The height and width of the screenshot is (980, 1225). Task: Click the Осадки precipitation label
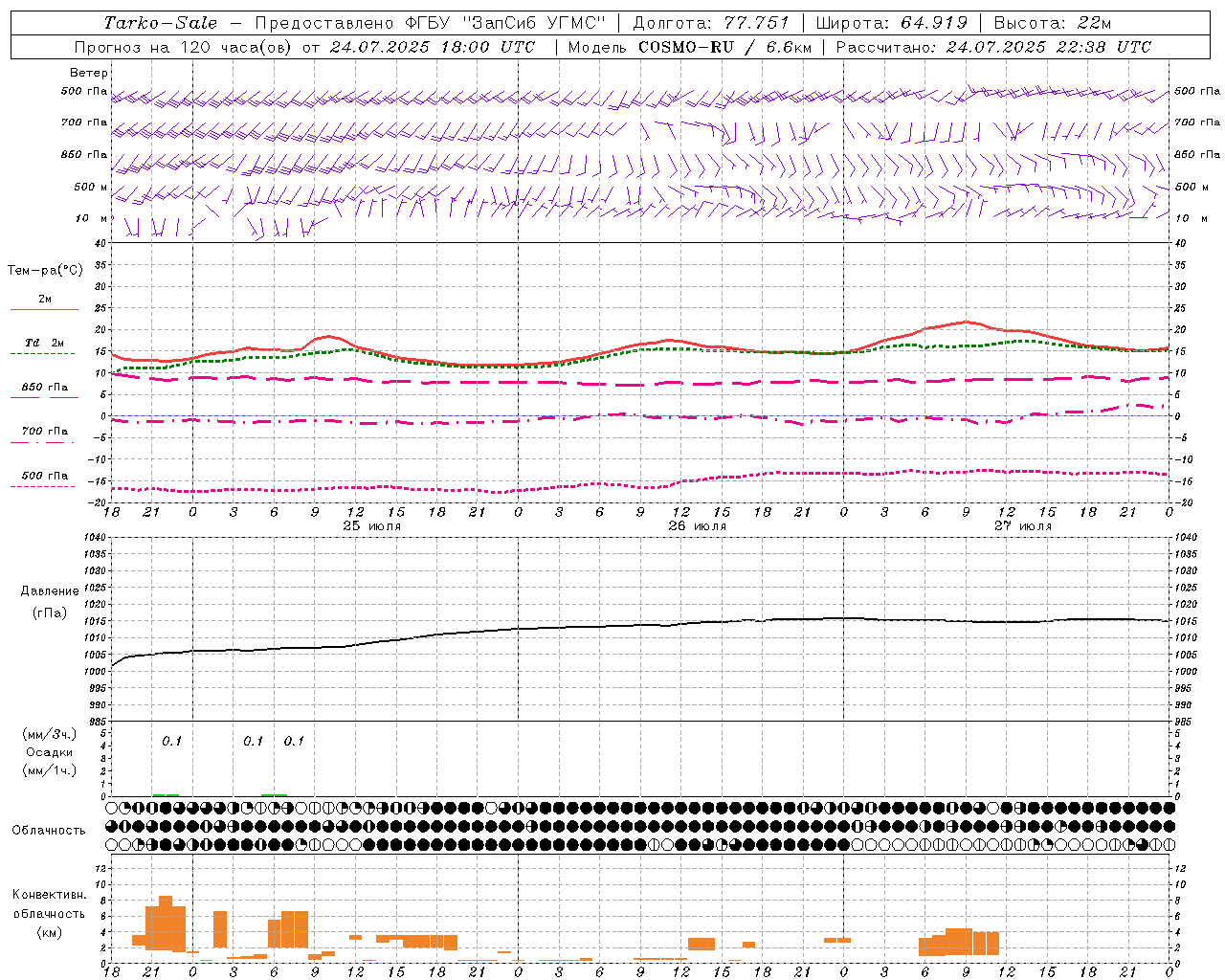pos(49,752)
